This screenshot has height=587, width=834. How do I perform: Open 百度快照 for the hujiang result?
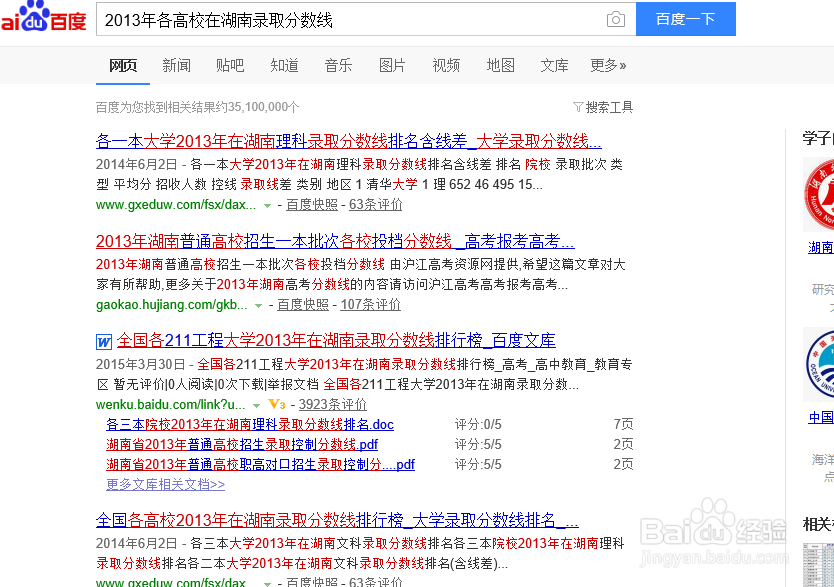click(303, 305)
